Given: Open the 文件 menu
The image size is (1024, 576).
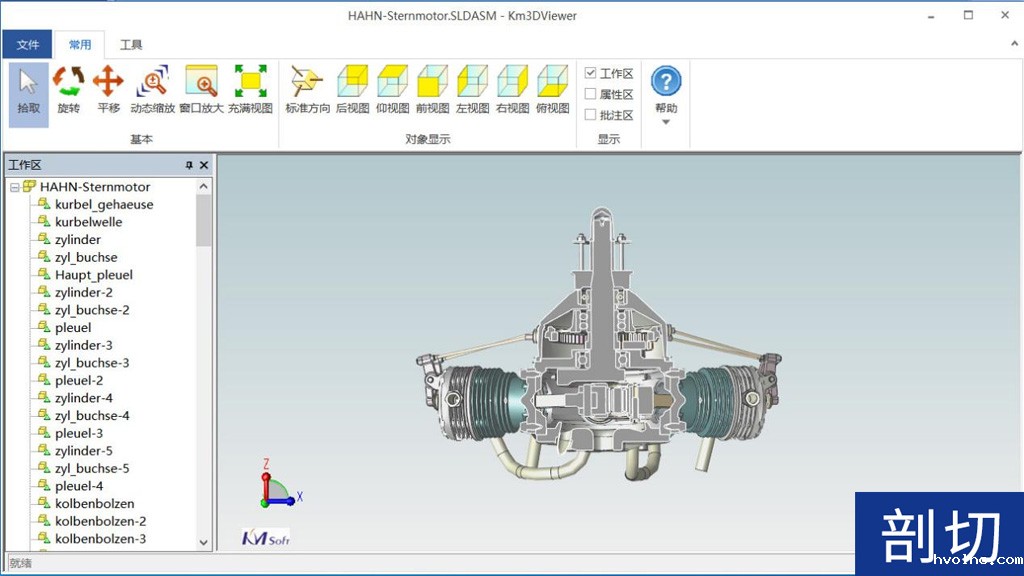Looking at the screenshot, I should click(x=29, y=44).
